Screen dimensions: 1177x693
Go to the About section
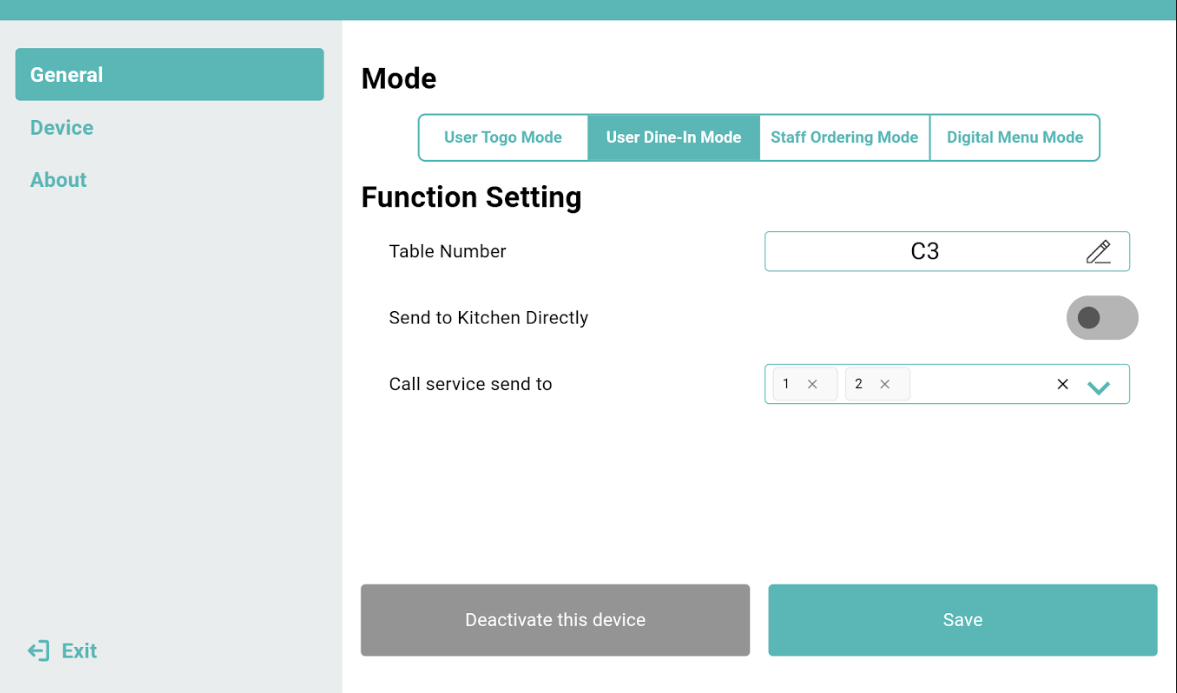pyautogui.click(x=58, y=180)
